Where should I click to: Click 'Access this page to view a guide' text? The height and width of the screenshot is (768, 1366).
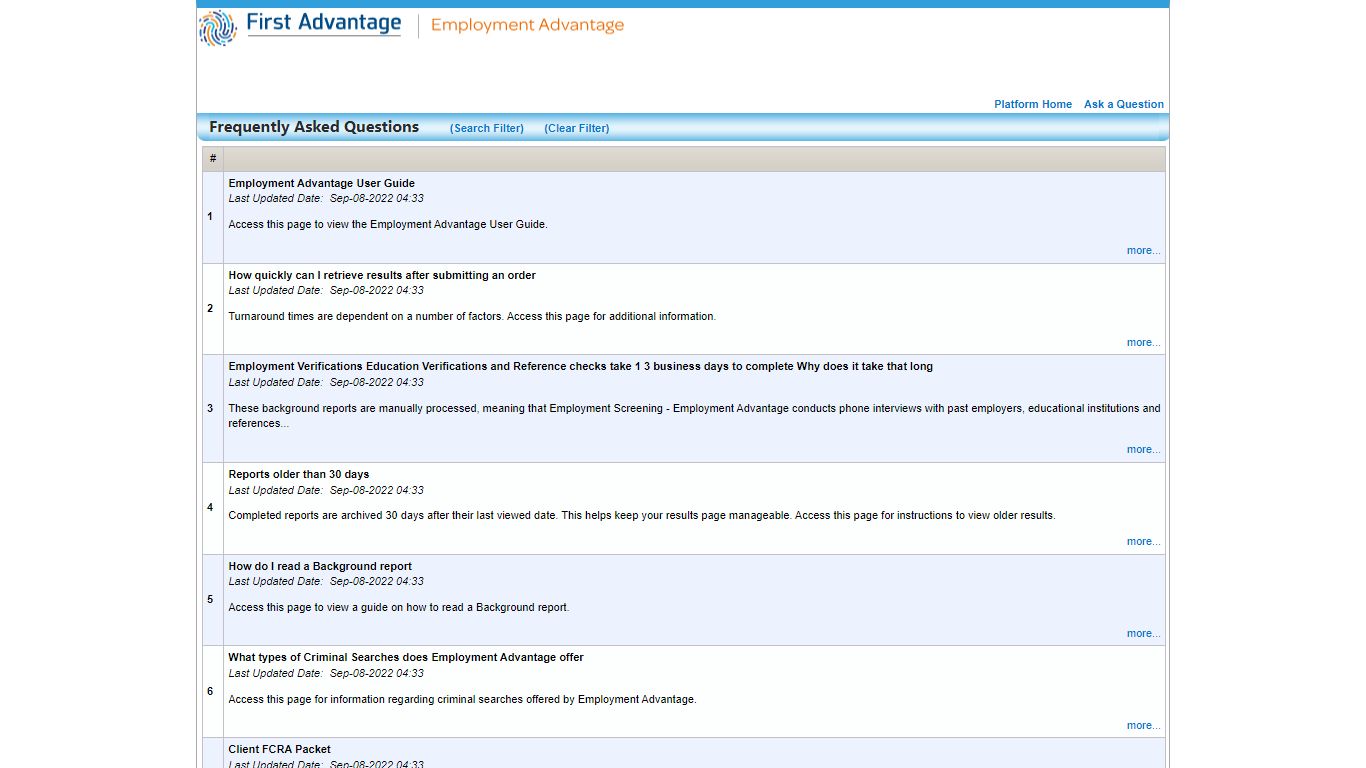pyautogui.click(x=399, y=607)
